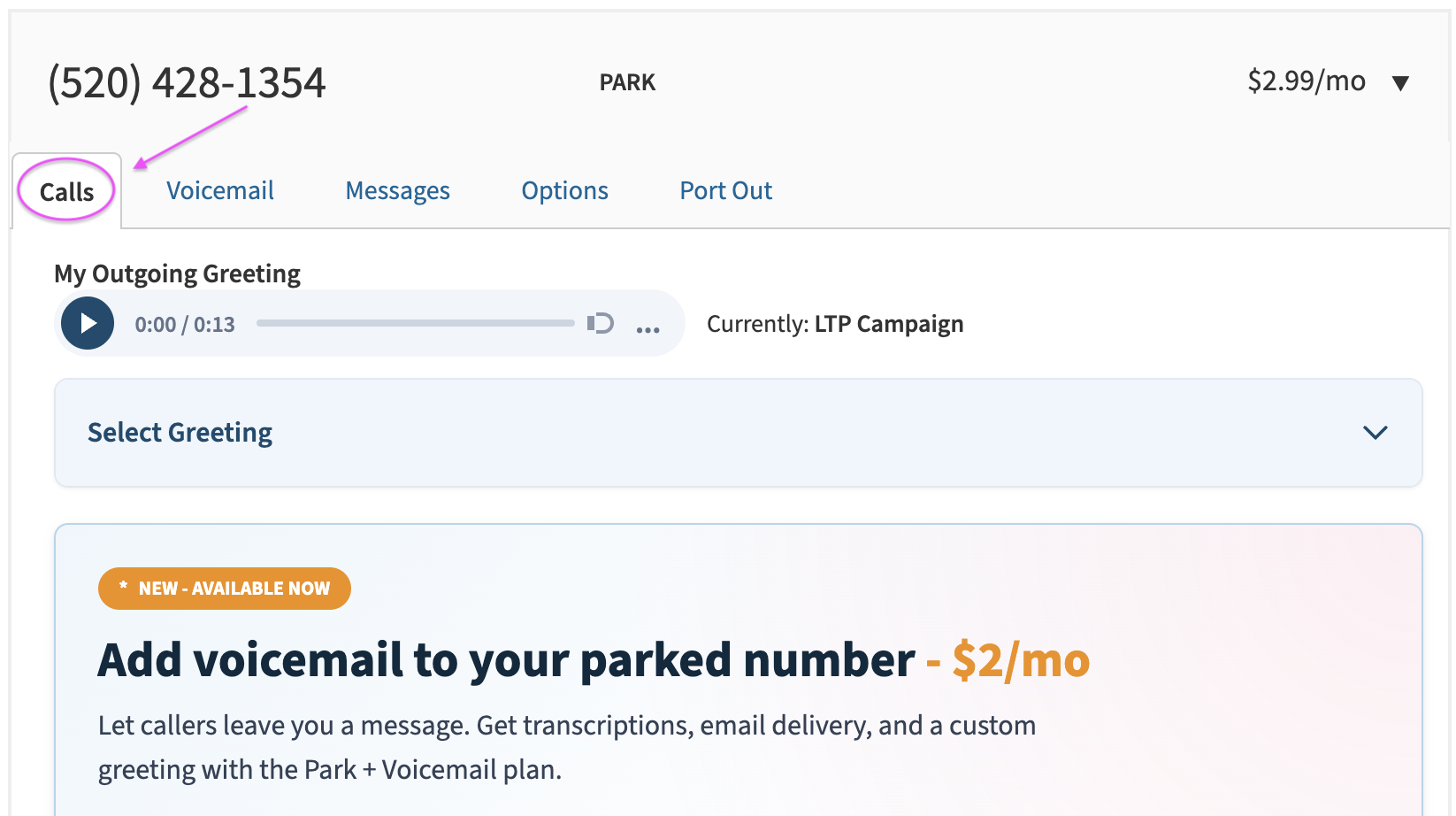Click the PARK status label
This screenshot has height=816, width=1456.
(x=627, y=82)
